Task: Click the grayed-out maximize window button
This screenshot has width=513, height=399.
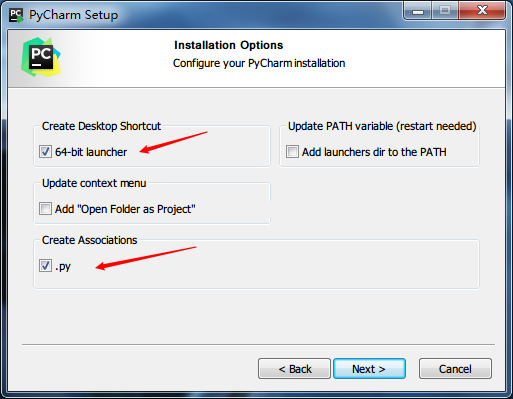Action: [445, 11]
